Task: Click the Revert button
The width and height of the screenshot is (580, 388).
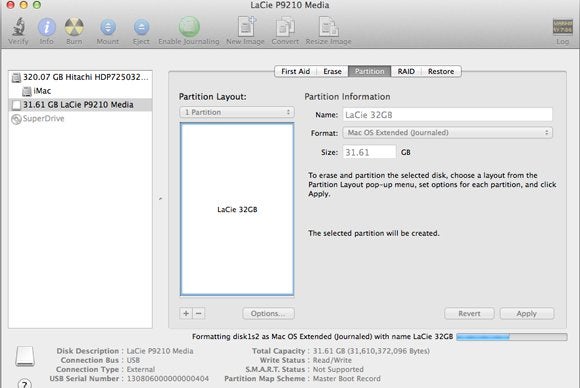Action: pyautogui.click(x=469, y=313)
